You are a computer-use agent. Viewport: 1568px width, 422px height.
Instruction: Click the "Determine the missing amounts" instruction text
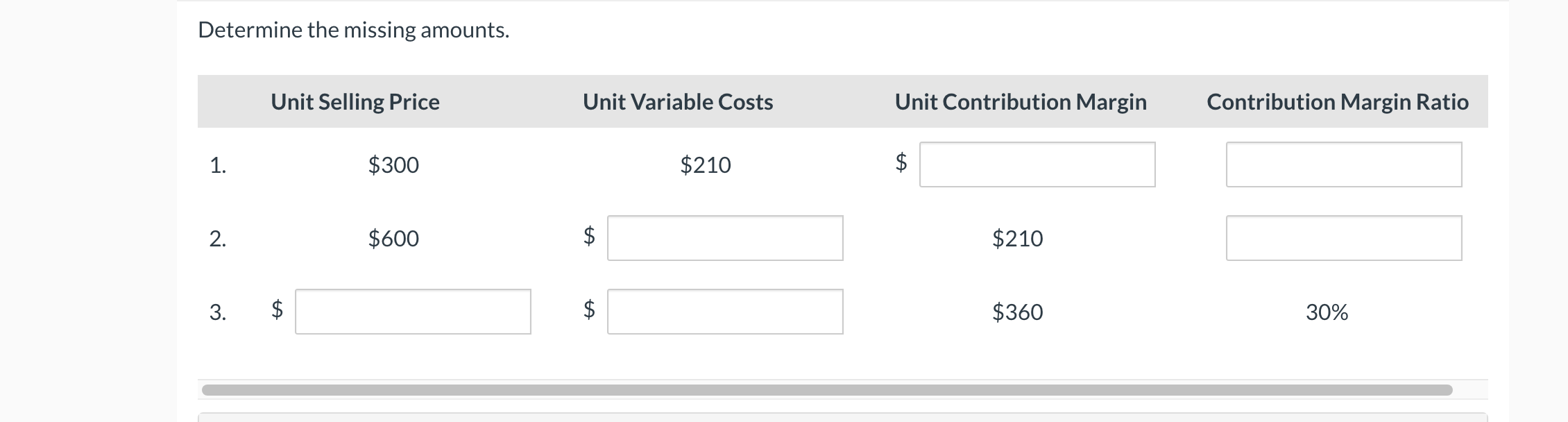pos(353,30)
